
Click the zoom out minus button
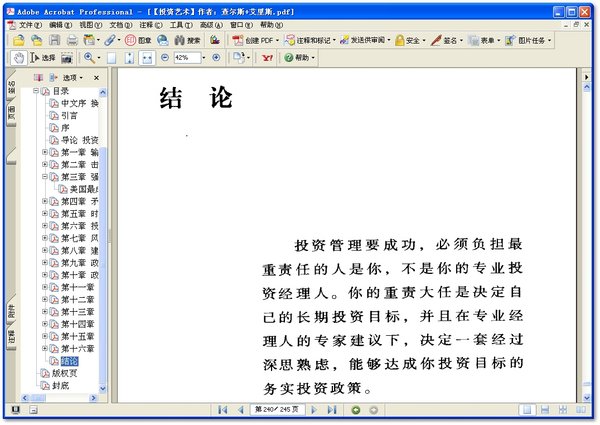click(165, 58)
